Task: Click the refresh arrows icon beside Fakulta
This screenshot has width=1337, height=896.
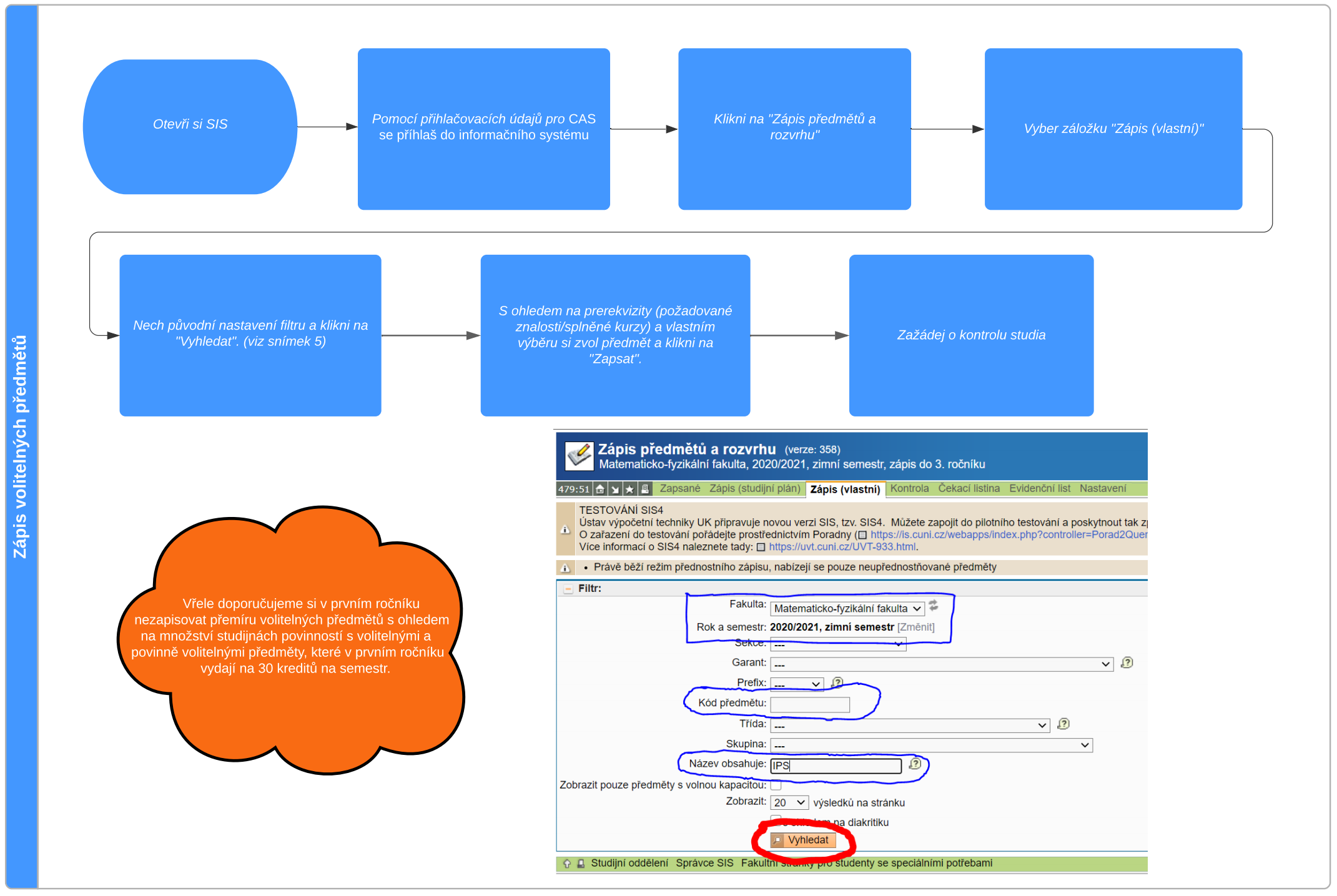Action: [934, 605]
